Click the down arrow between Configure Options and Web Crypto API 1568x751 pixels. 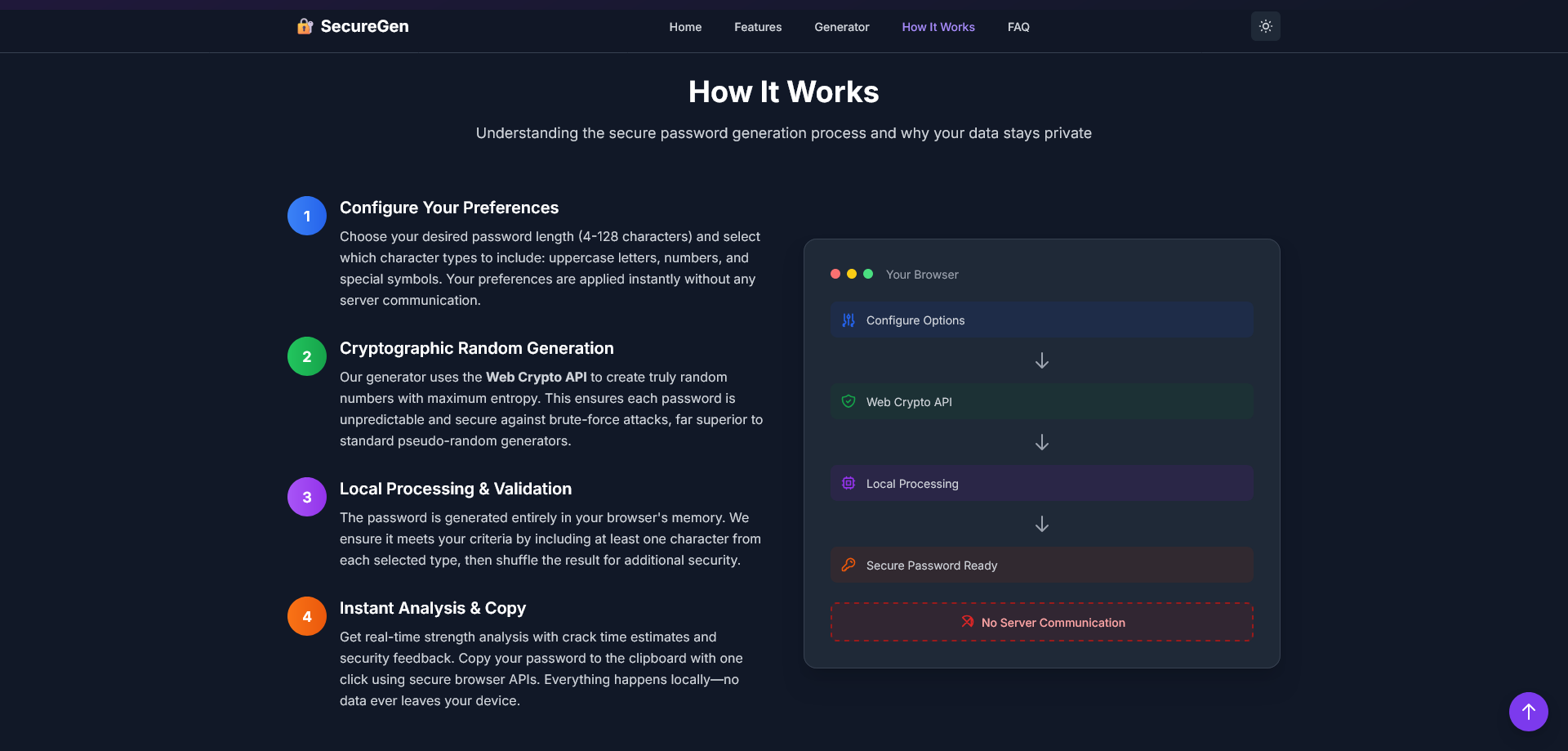1041,360
